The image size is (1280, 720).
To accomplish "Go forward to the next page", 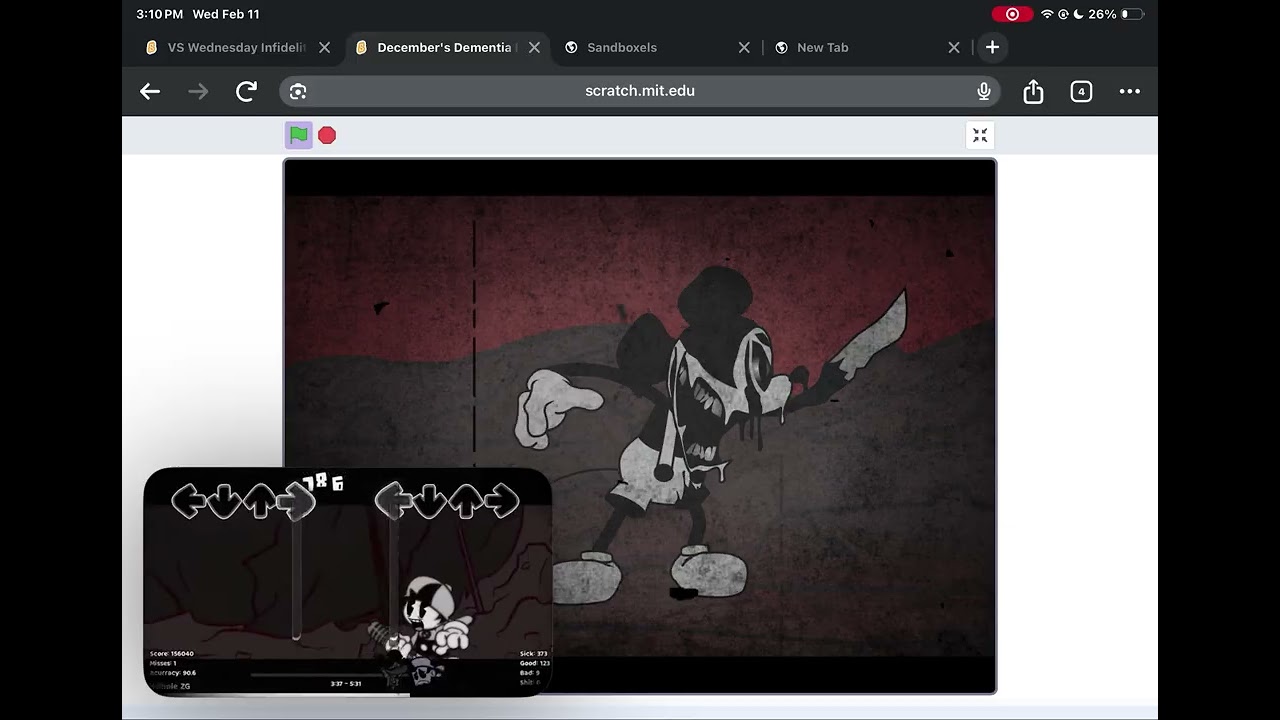I will coord(198,91).
